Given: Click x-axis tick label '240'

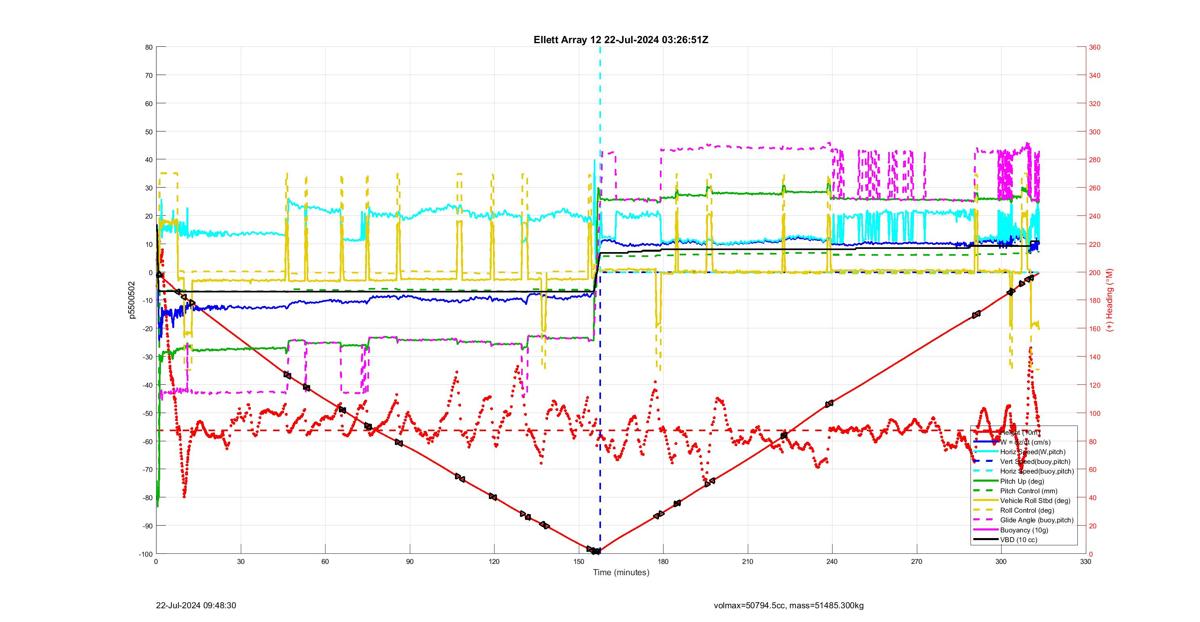Looking at the screenshot, I should 832,562.
